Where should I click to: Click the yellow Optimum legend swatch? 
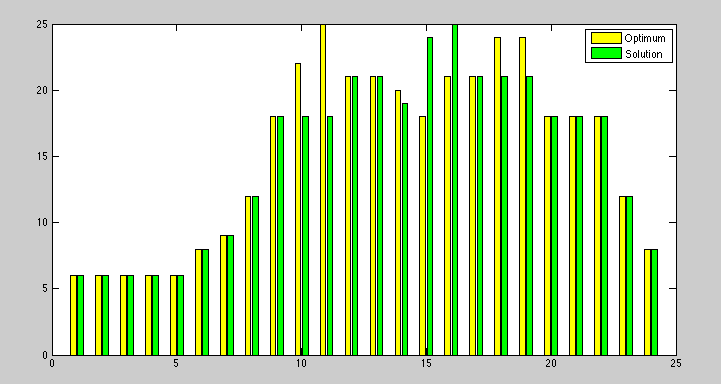tap(606, 38)
